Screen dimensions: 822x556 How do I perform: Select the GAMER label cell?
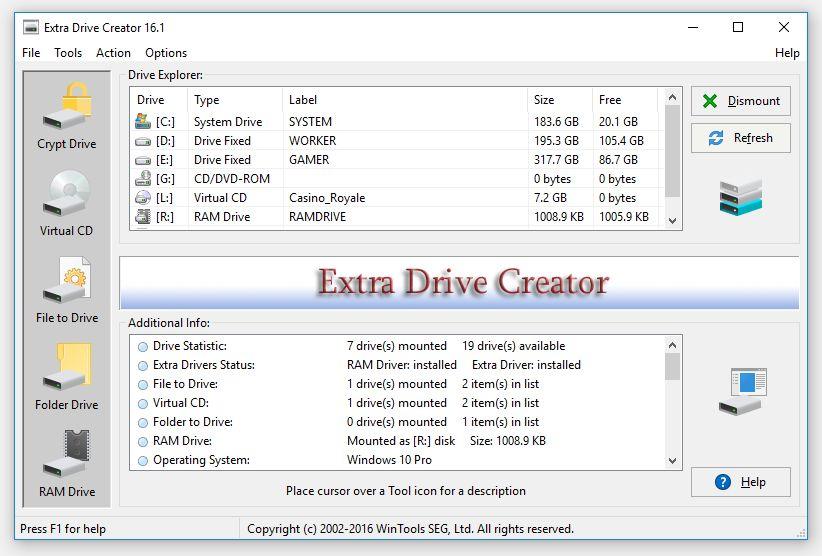309,159
